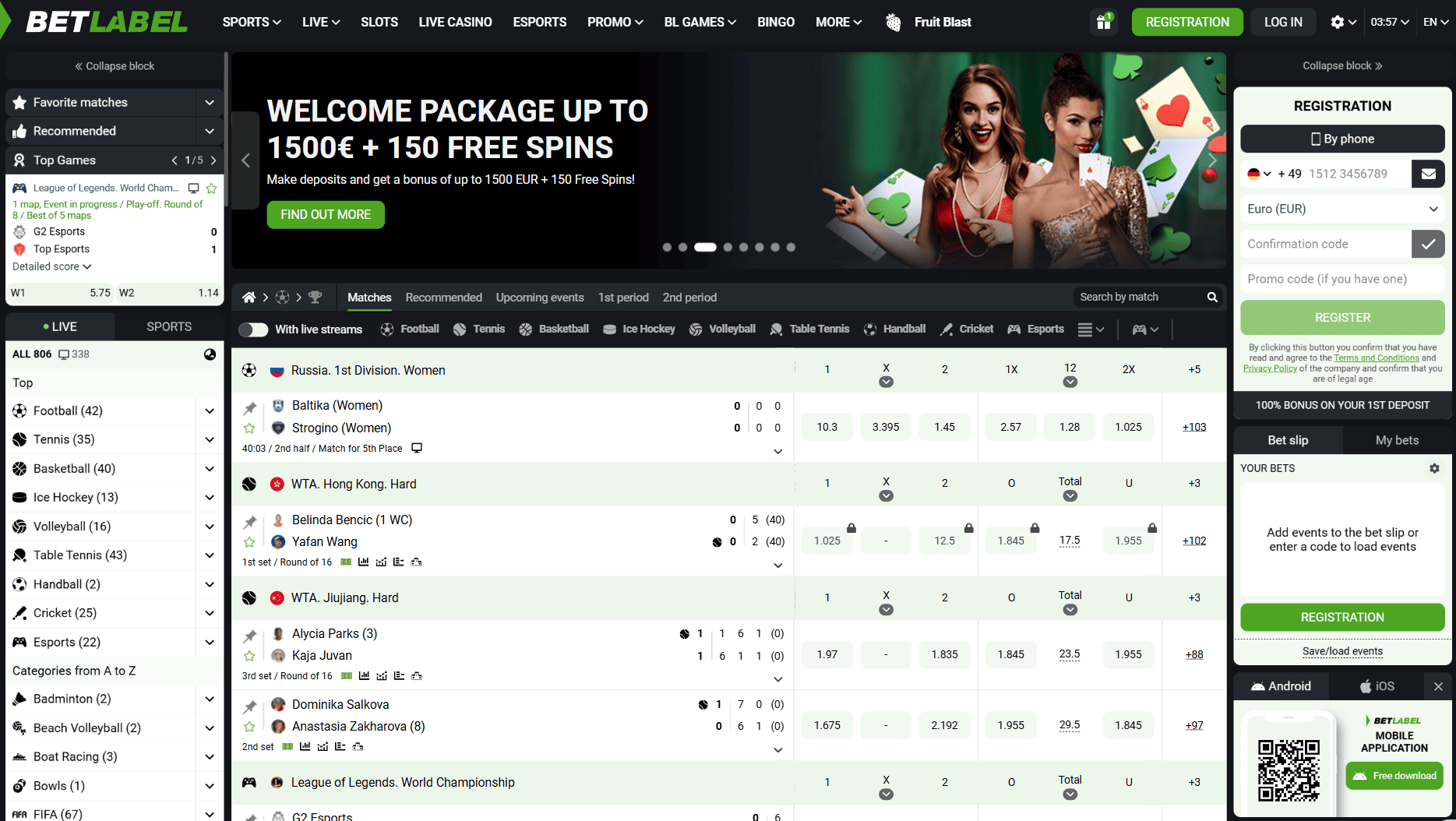This screenshot has height=821, width=1456.
Task: Open bet slip settings gear icon
Action: pos(1434,468)
